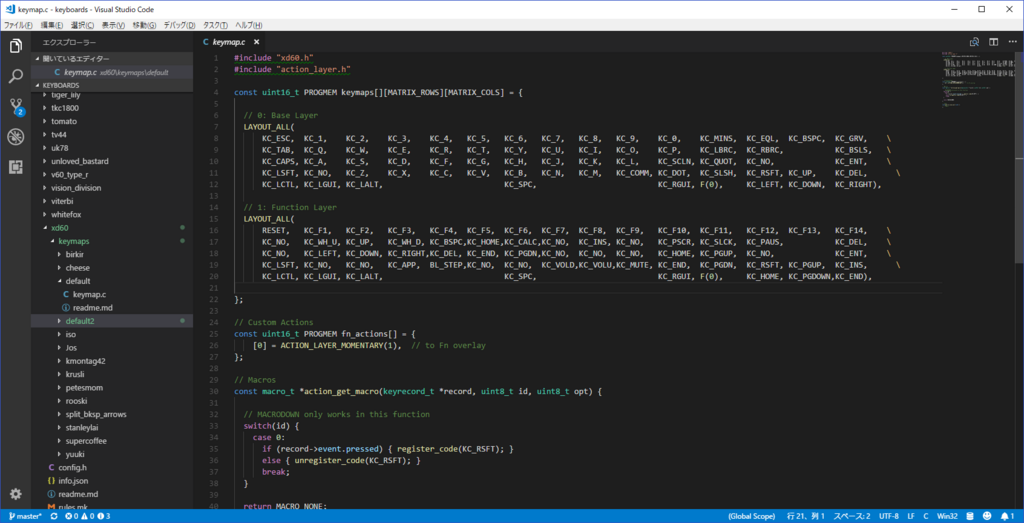Open the タスク(T) menu
The width and height of the screenshot is (1024, 523).
click(x=215, y=25)
